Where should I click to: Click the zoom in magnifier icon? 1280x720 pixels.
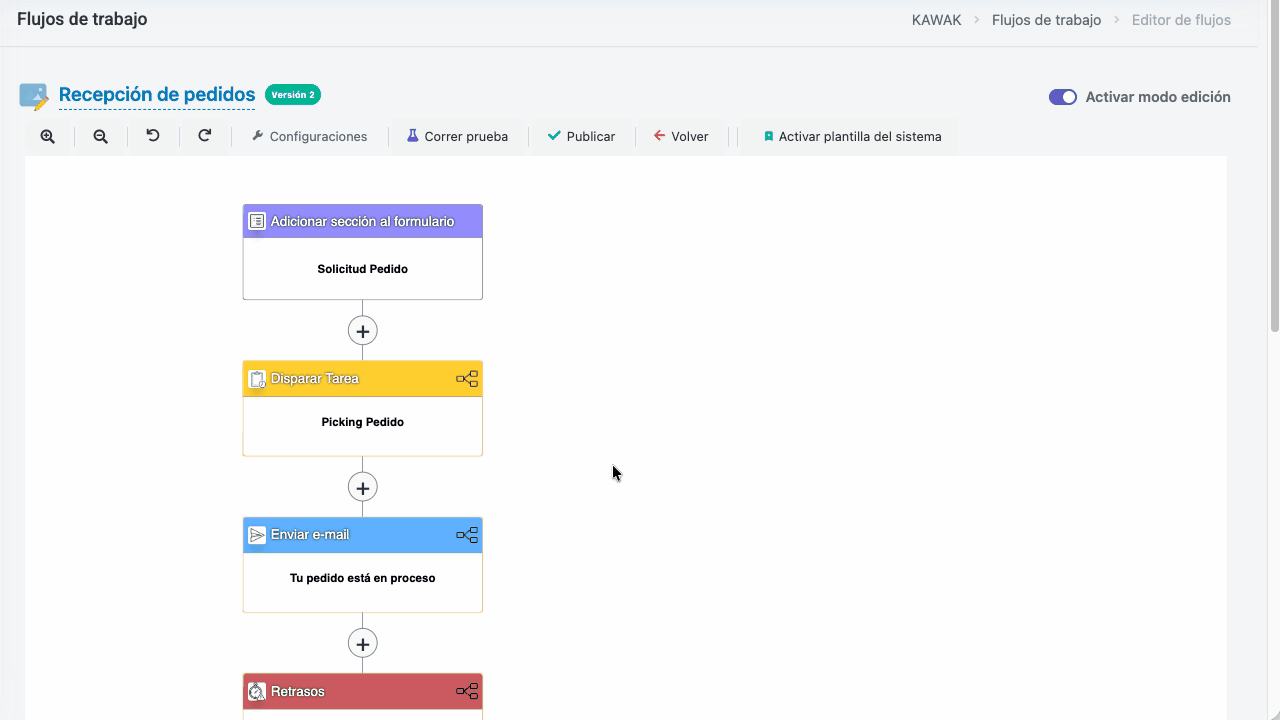47,136
